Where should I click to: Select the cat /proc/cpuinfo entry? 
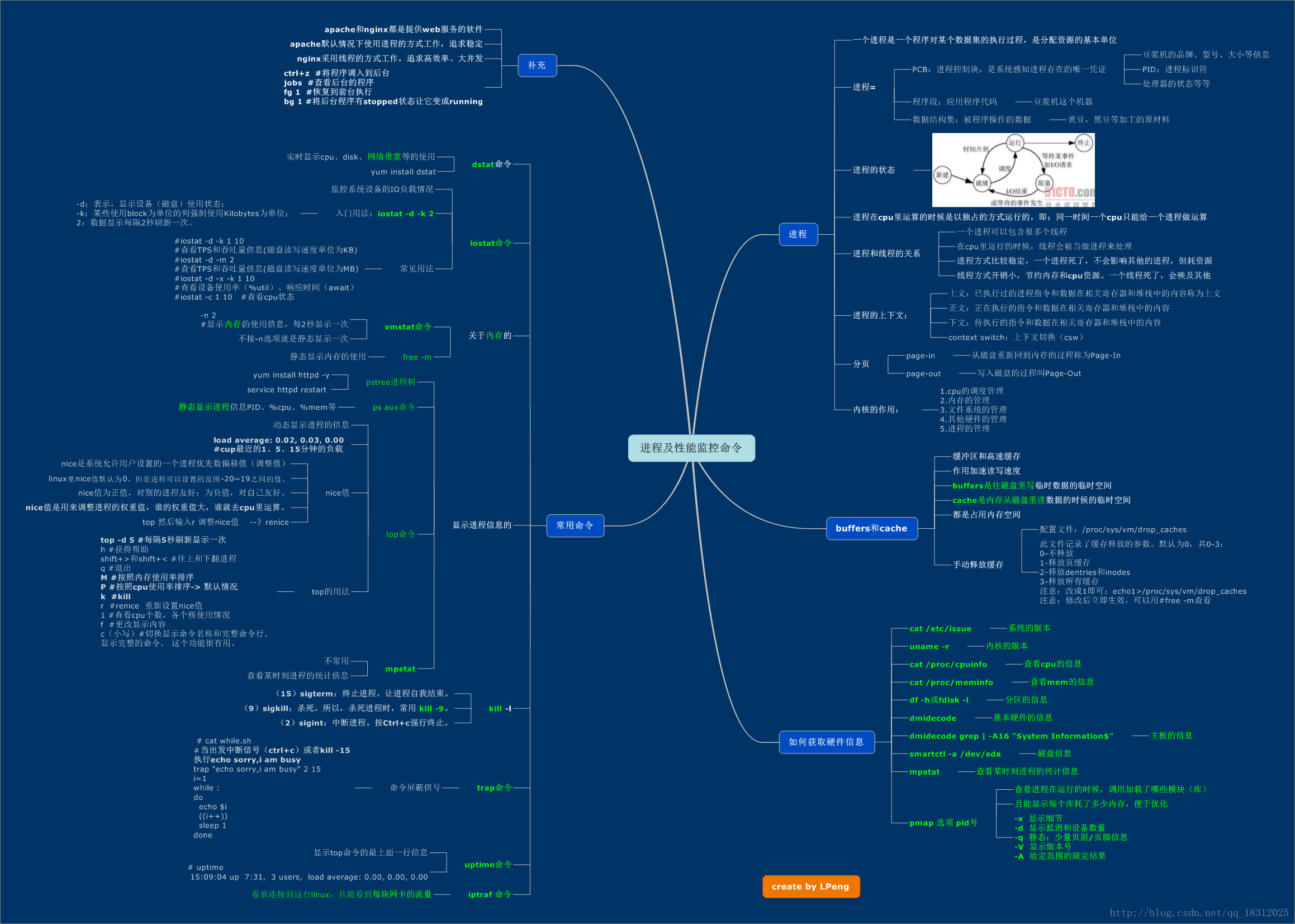tap(948, 665)
